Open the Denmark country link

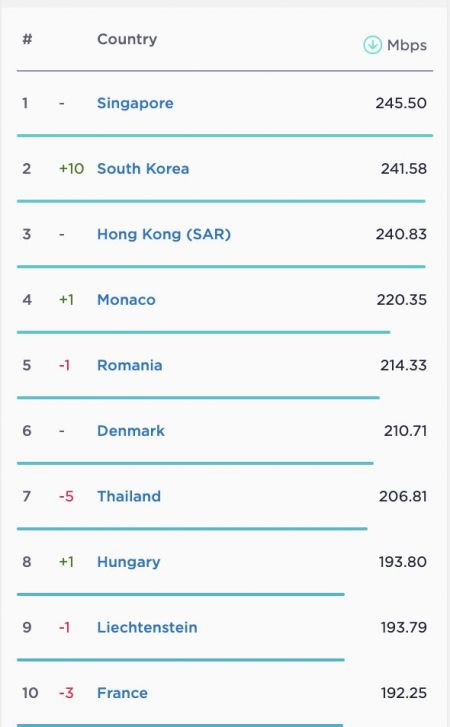point(131,431)
